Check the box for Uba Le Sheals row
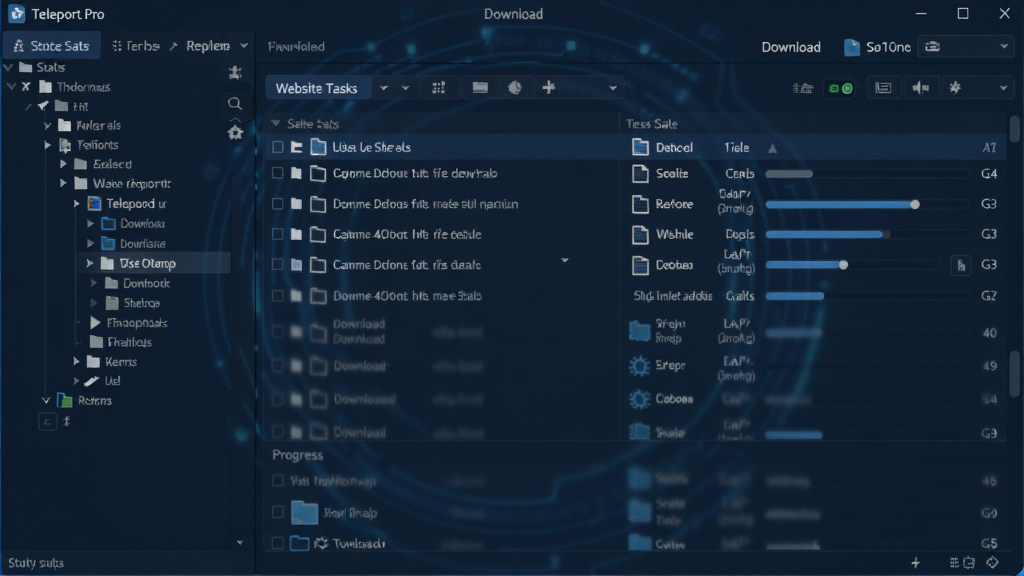 [x=278, y=147]
